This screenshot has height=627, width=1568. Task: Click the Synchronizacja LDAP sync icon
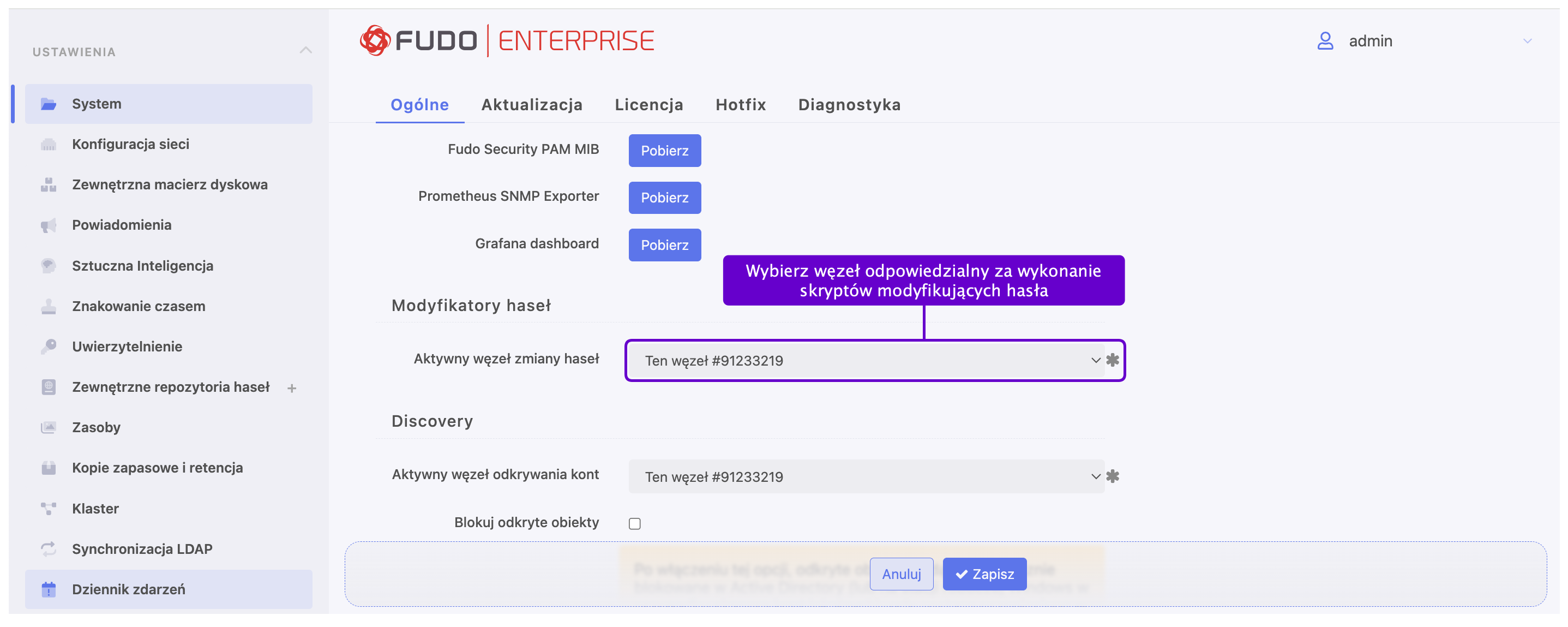[x=49, y=549]
